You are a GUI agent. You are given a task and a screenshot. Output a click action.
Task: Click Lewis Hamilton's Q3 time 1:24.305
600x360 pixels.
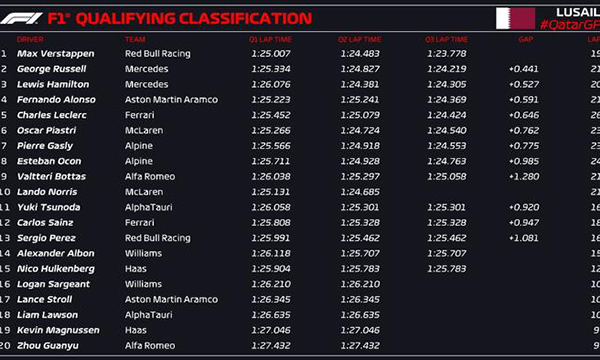447,84
